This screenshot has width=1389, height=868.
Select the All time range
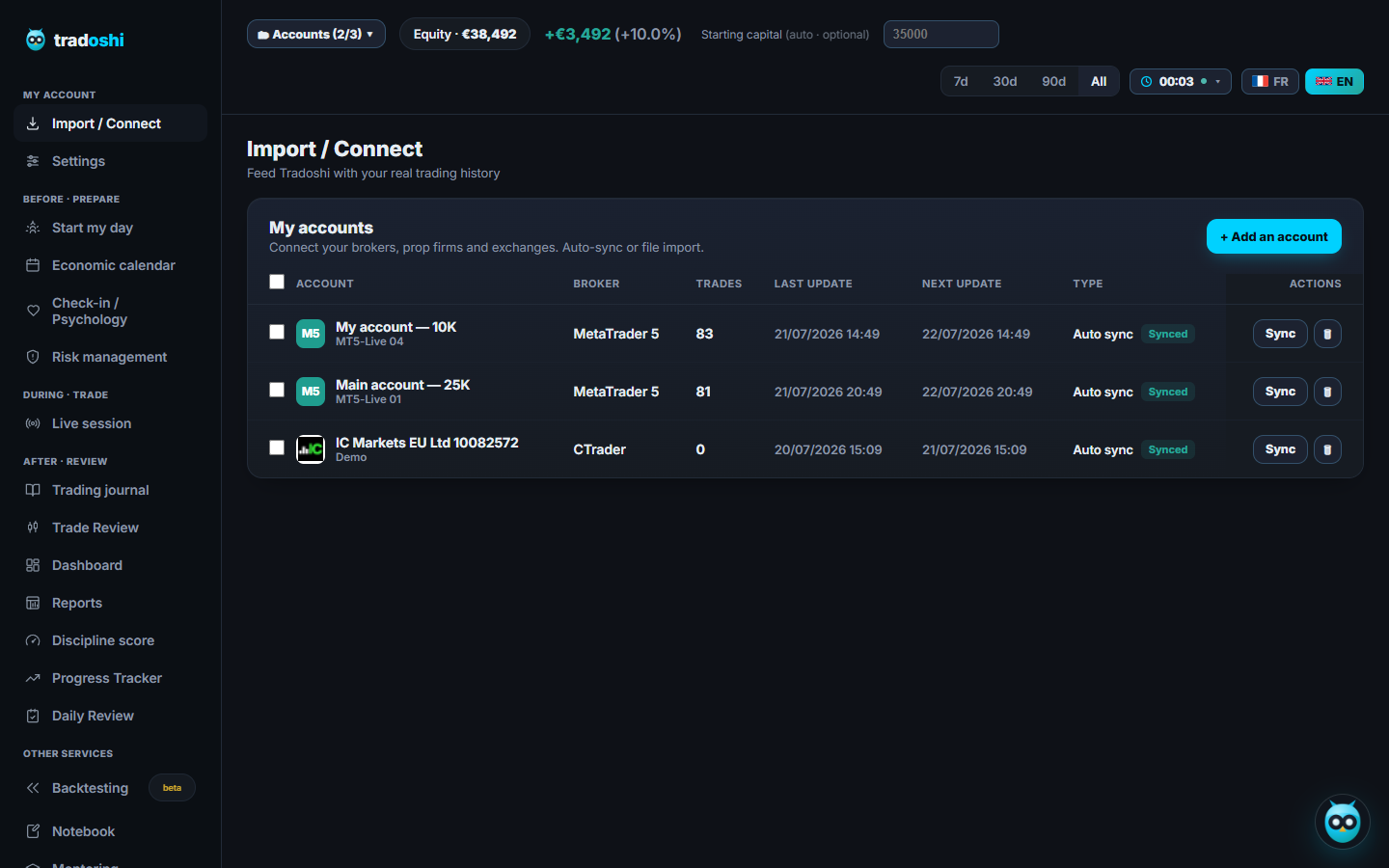(x=1099, y=81)
